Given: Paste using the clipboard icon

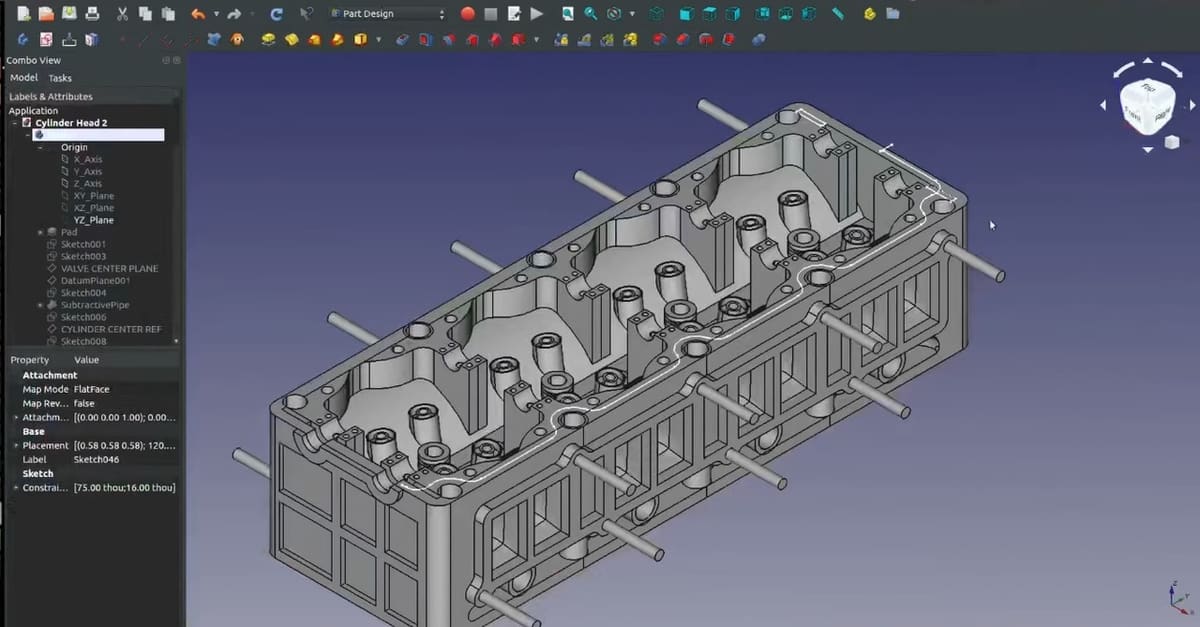Looking at the screenshot, I should click(x=167, y=14).
